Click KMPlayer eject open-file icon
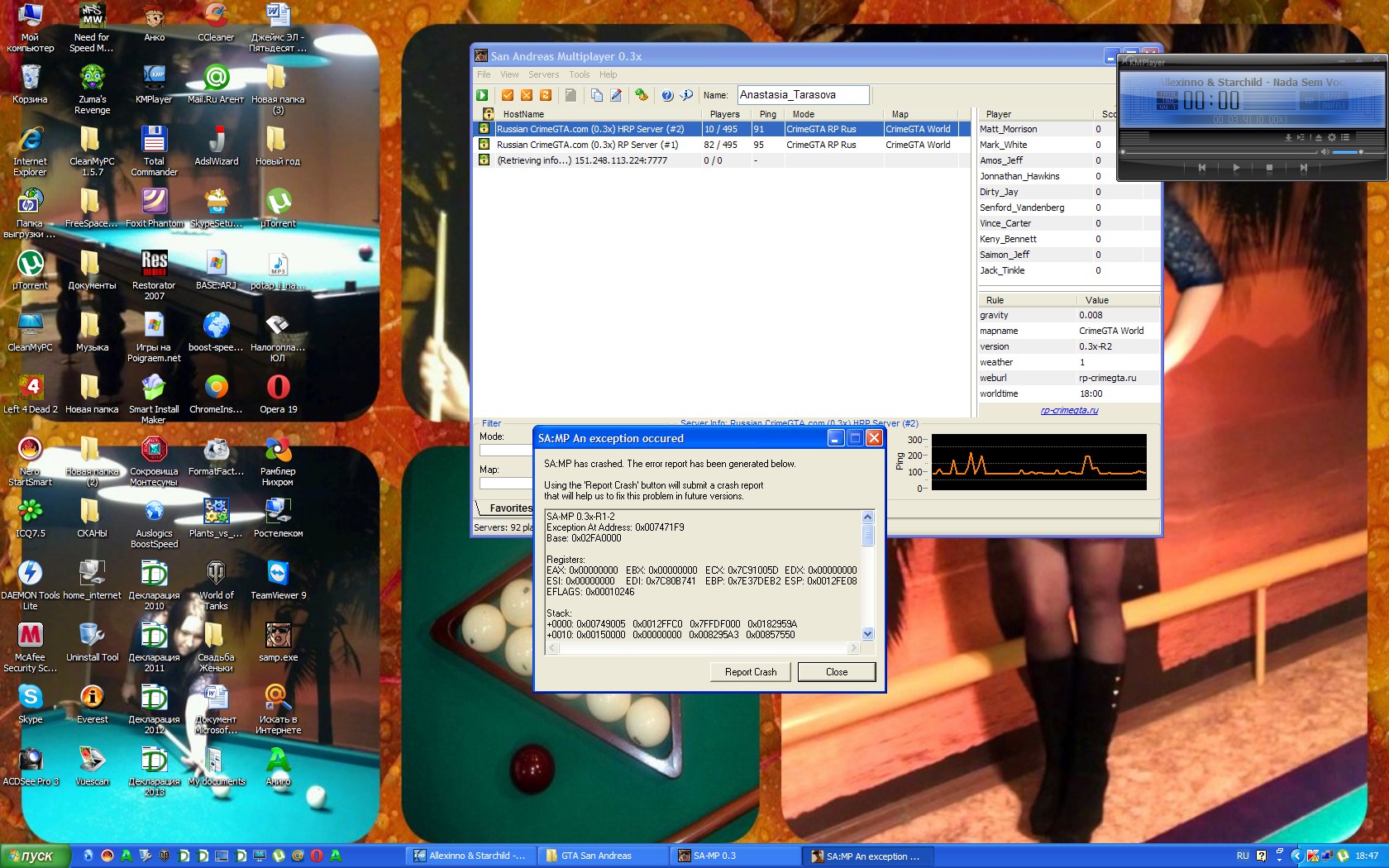 coord(1318,137)
